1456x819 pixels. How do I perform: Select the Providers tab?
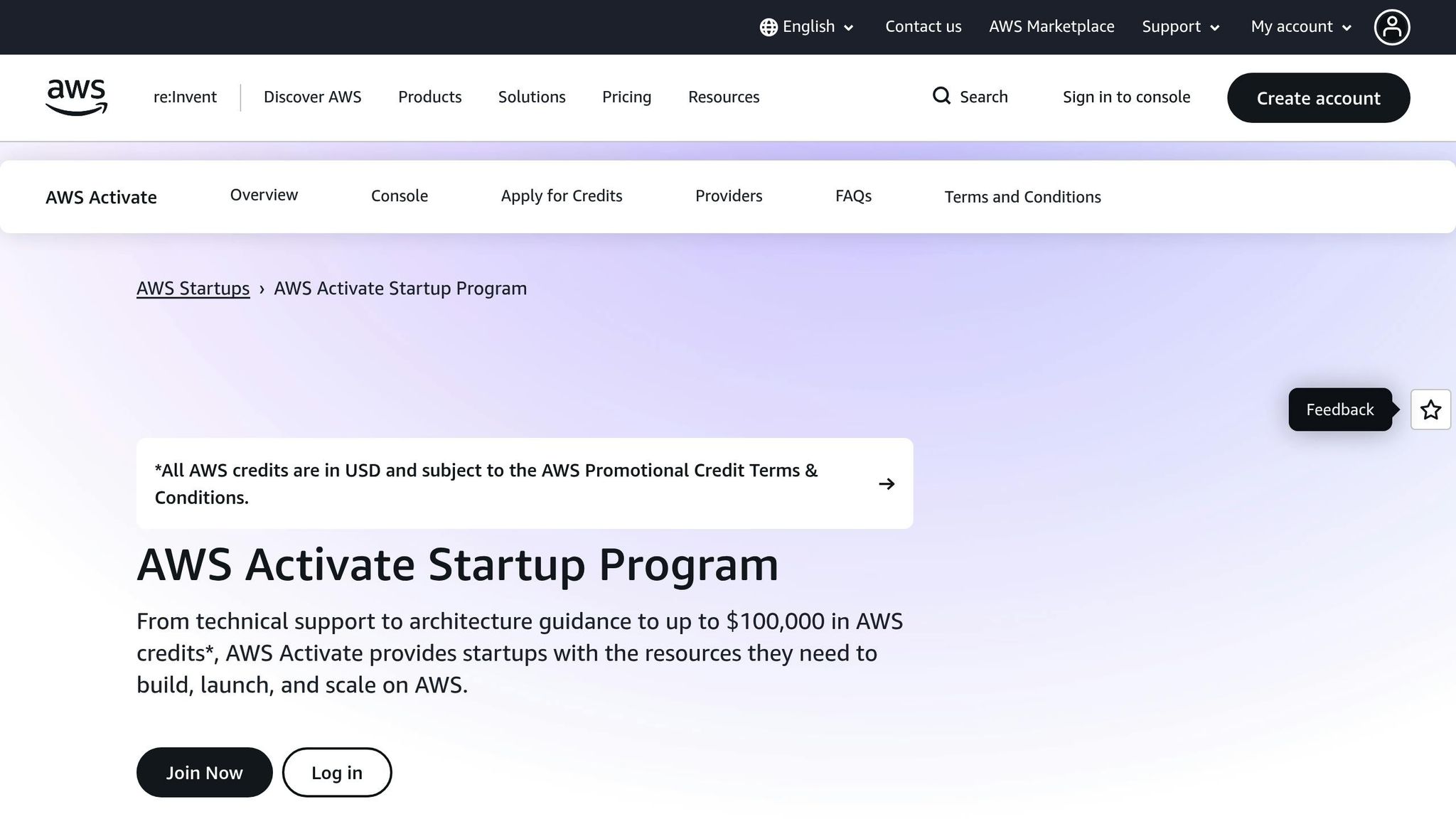728,196
